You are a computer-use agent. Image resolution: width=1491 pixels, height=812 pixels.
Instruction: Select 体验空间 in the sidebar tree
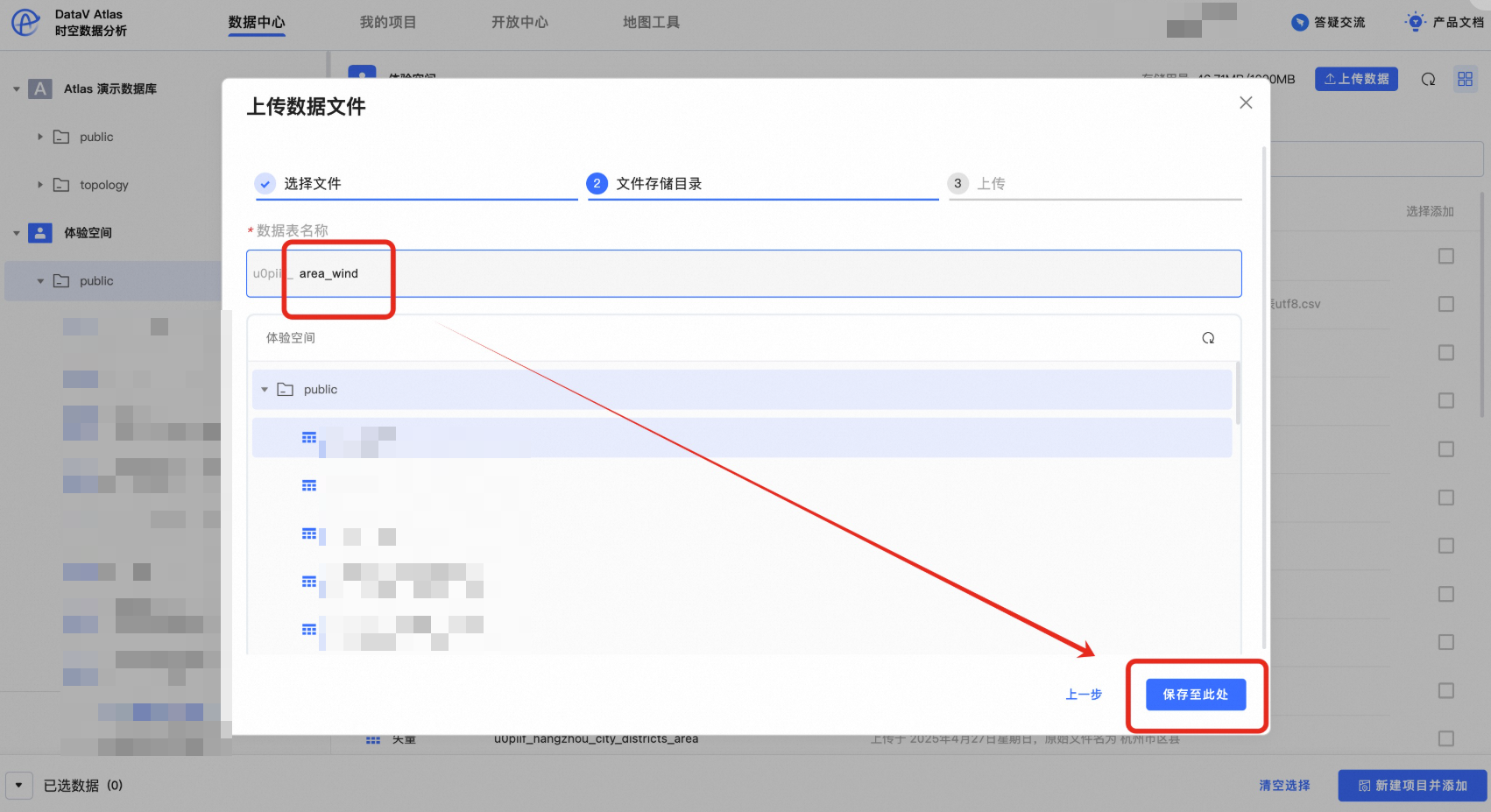88,233
